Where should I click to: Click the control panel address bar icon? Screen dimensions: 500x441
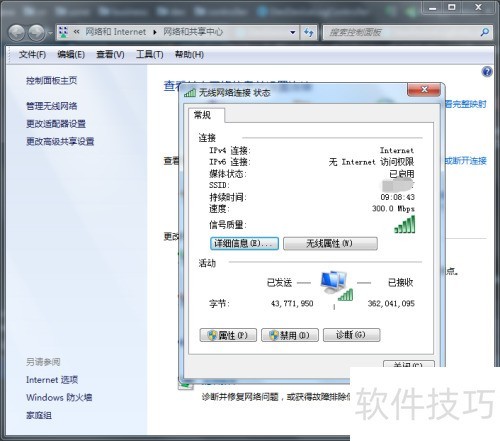63,32
